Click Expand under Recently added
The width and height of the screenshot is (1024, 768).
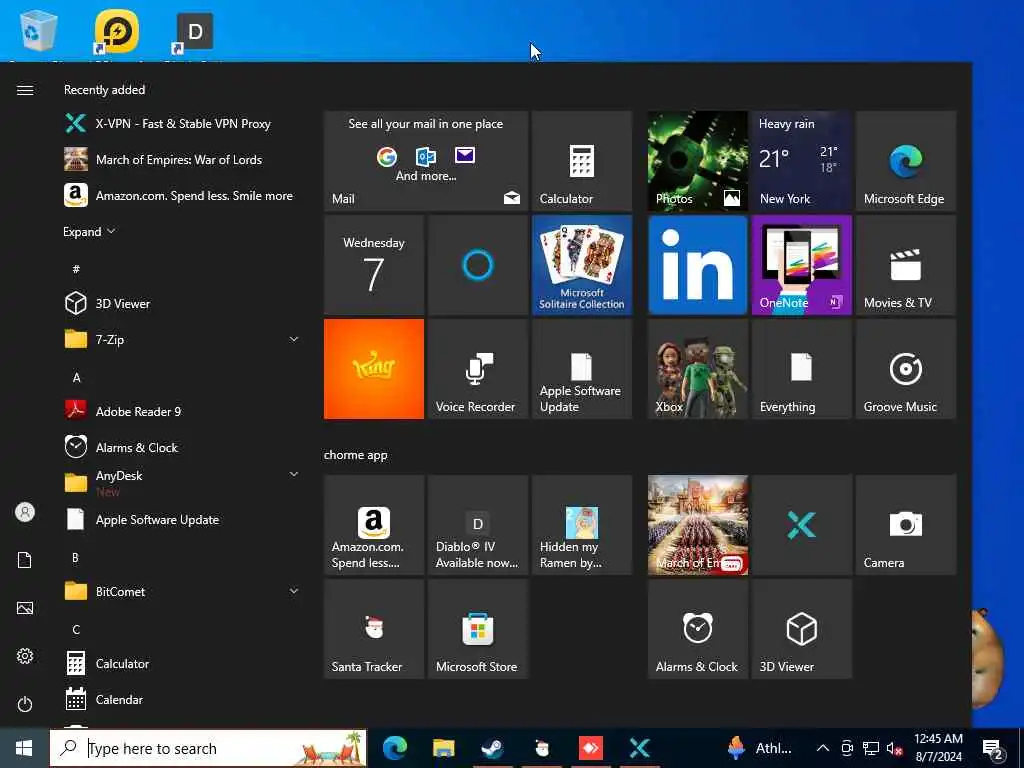89,232
